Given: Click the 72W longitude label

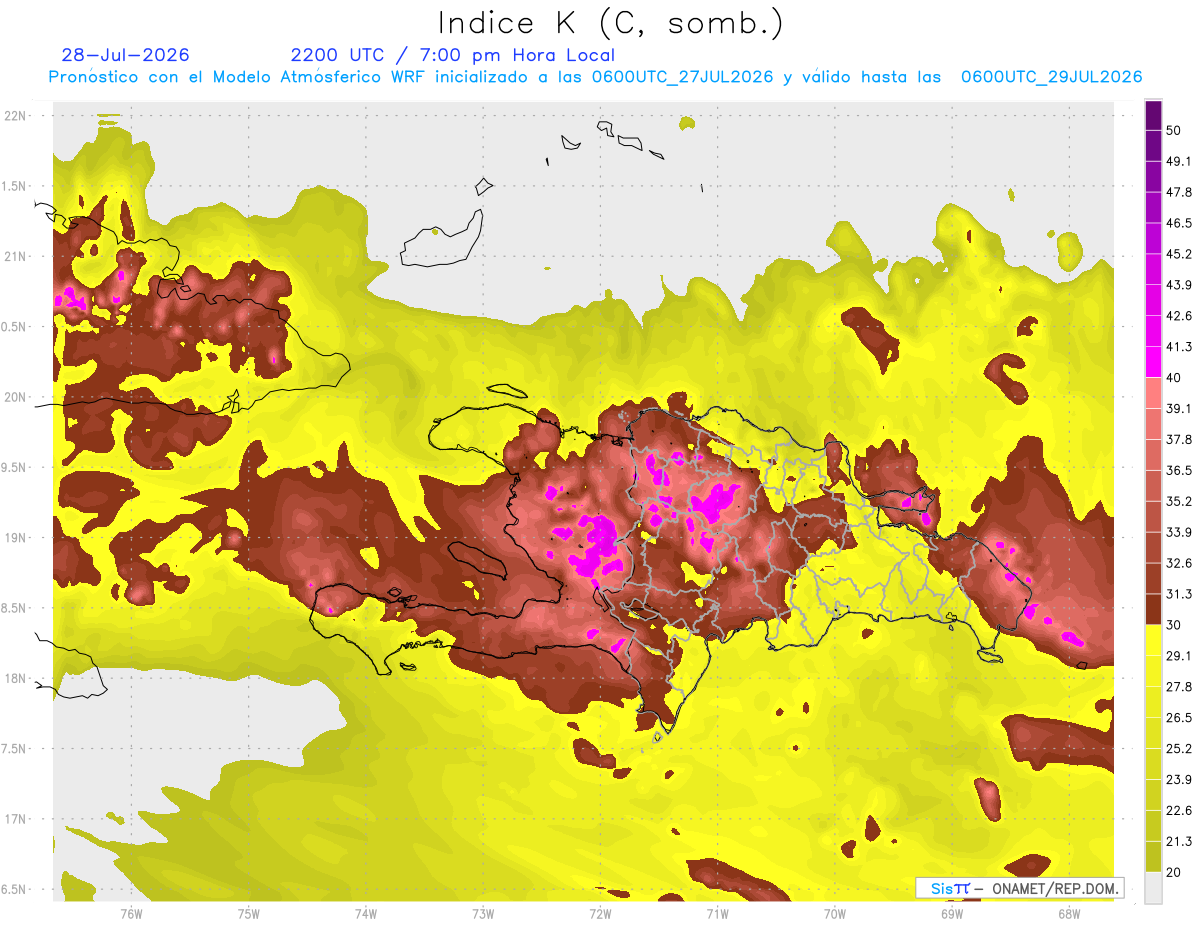Looking at the screenshot, I should (600, 914).
